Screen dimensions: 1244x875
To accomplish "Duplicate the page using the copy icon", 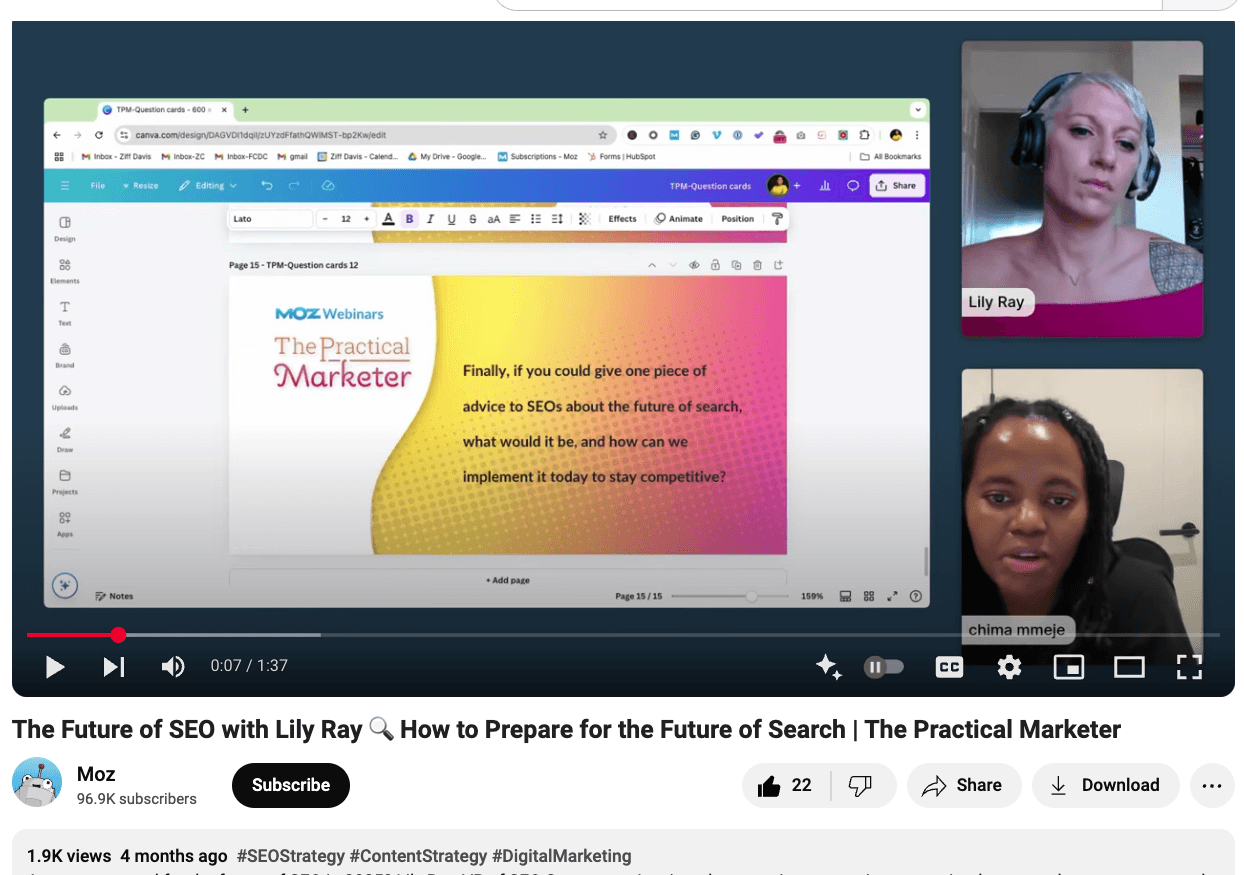I will pos(736,265).
